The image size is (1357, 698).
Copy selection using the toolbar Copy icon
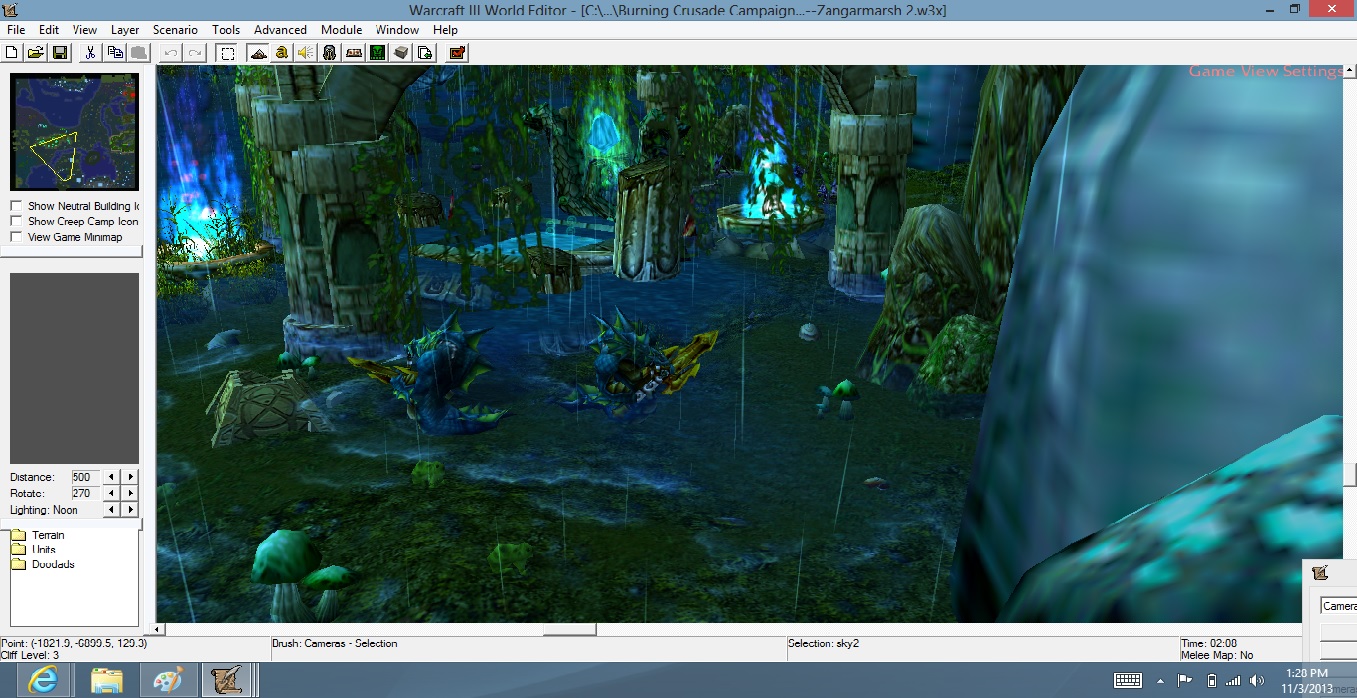click(115, 52)
